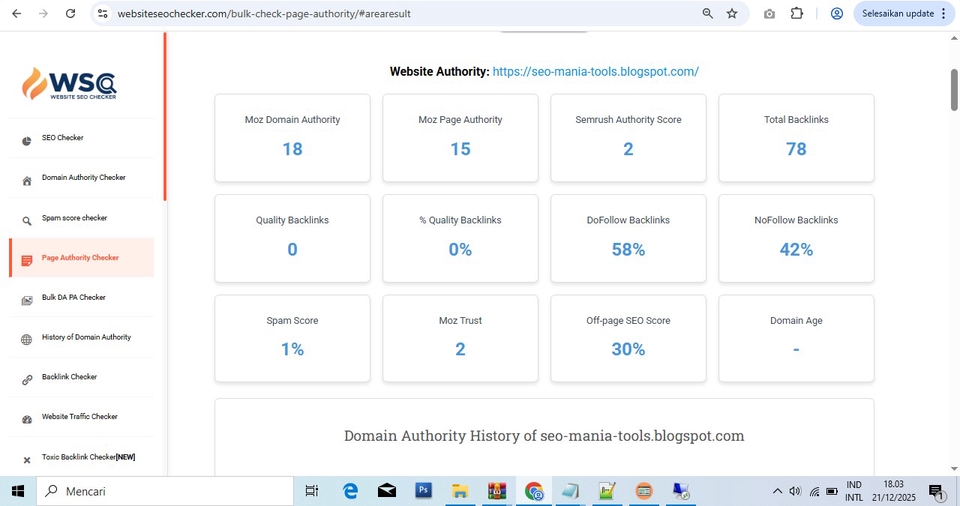
Task: Bookmark this page with the star icon
Action: 732,14
